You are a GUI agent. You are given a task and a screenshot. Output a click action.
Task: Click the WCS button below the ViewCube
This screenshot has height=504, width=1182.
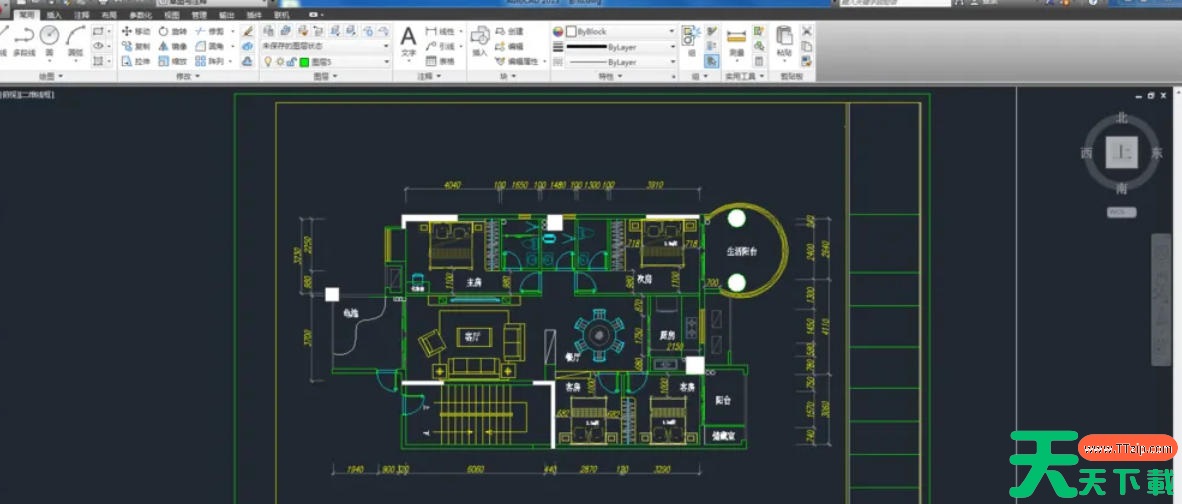coord(1121,212)
